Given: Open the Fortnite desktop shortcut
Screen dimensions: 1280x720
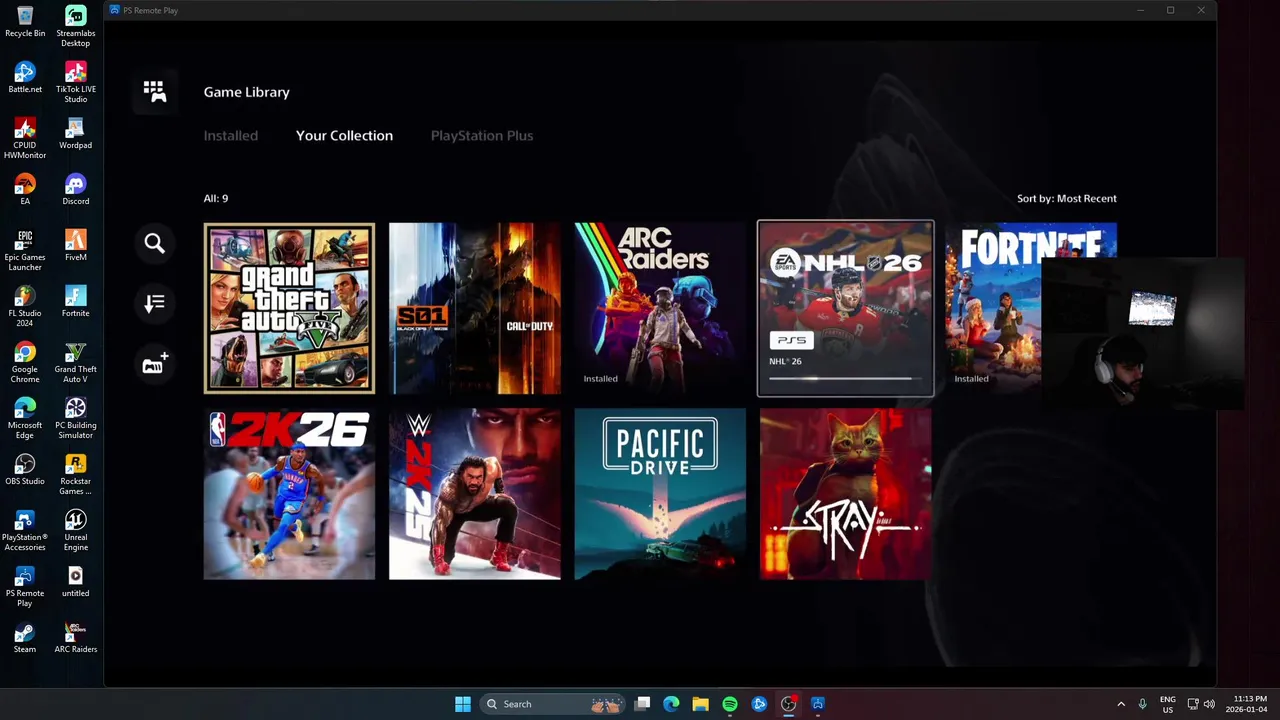Looking at the screenshot, I should [x=75, y=302].
